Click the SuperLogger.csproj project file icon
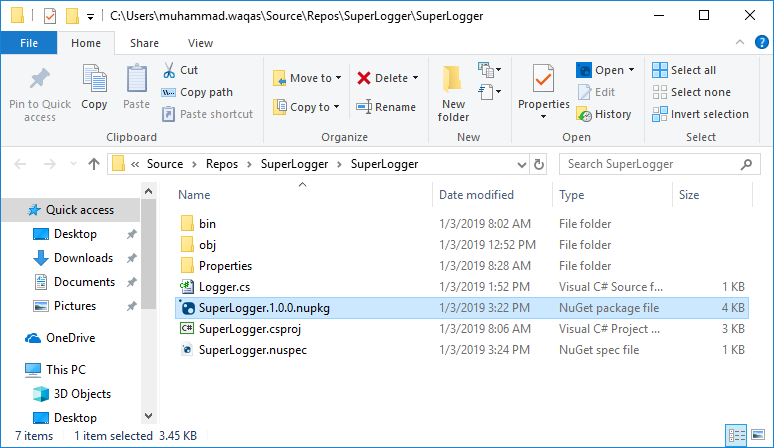The width and height of the screenshot is (774, 448). tap(187, 329)
